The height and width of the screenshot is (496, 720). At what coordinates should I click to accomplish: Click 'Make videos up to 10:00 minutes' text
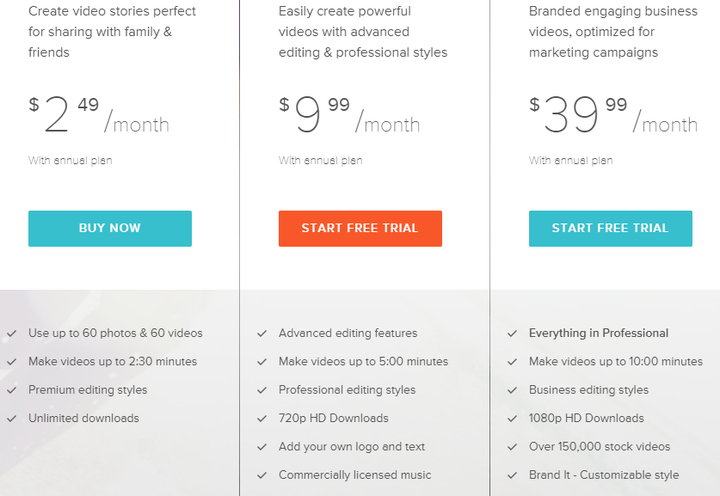click(x=616, y=361)
